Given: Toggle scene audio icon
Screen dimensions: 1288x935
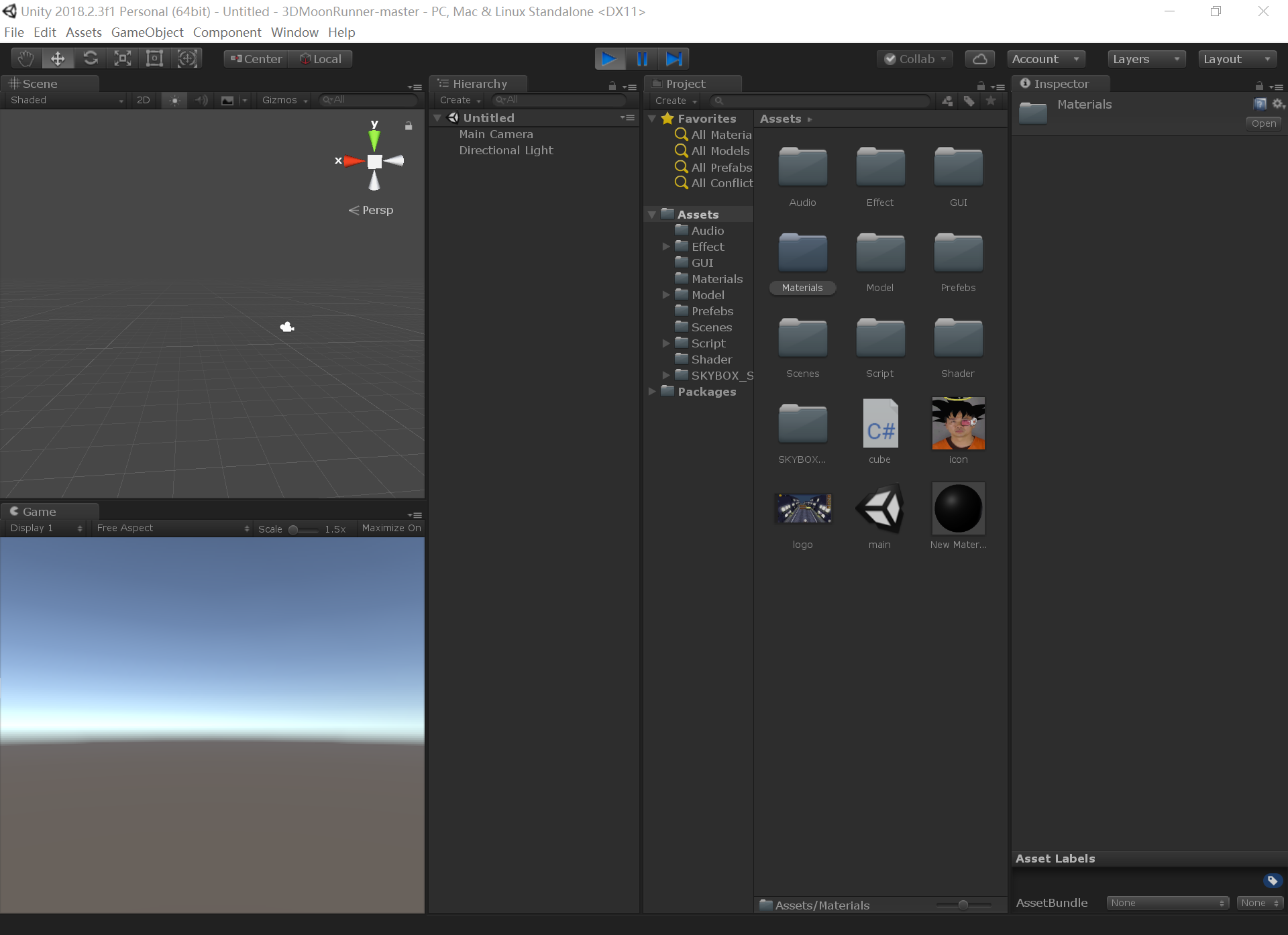Looking at the screenshot, I should pyautogui.click(x=201, y=100).
